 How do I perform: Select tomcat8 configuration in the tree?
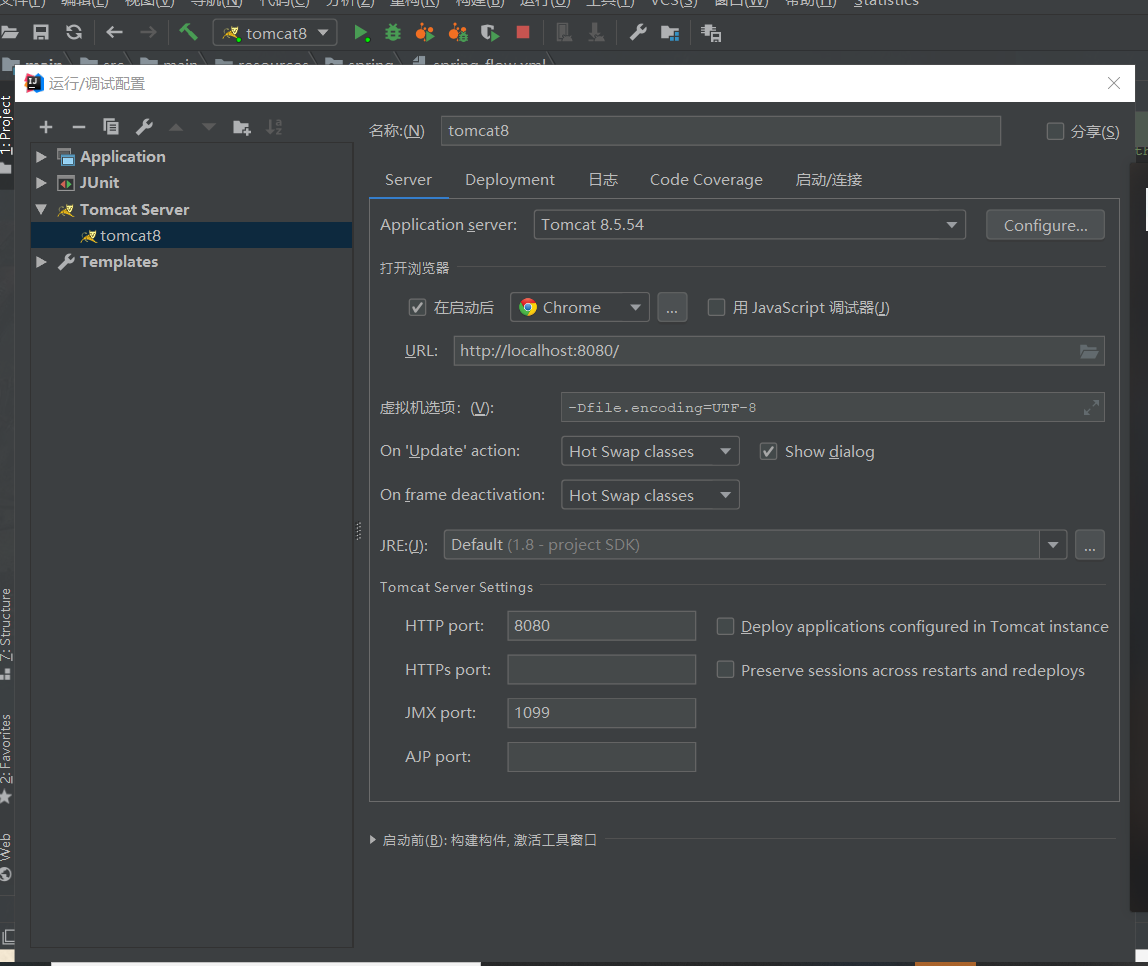click(192, 236)
